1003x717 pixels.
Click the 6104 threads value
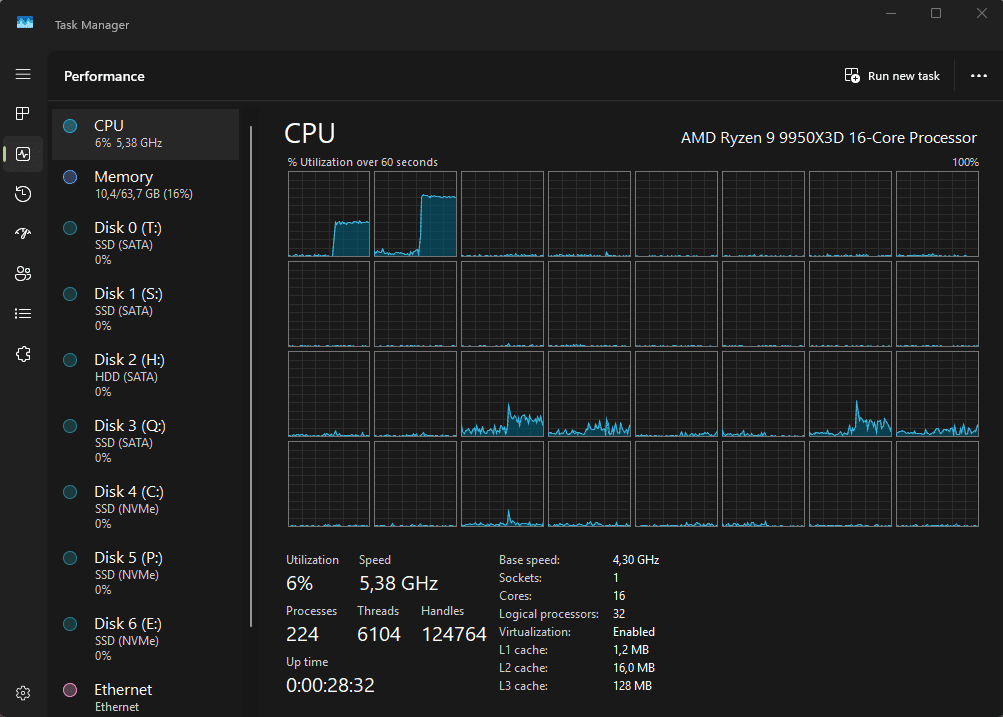point(379,634)
